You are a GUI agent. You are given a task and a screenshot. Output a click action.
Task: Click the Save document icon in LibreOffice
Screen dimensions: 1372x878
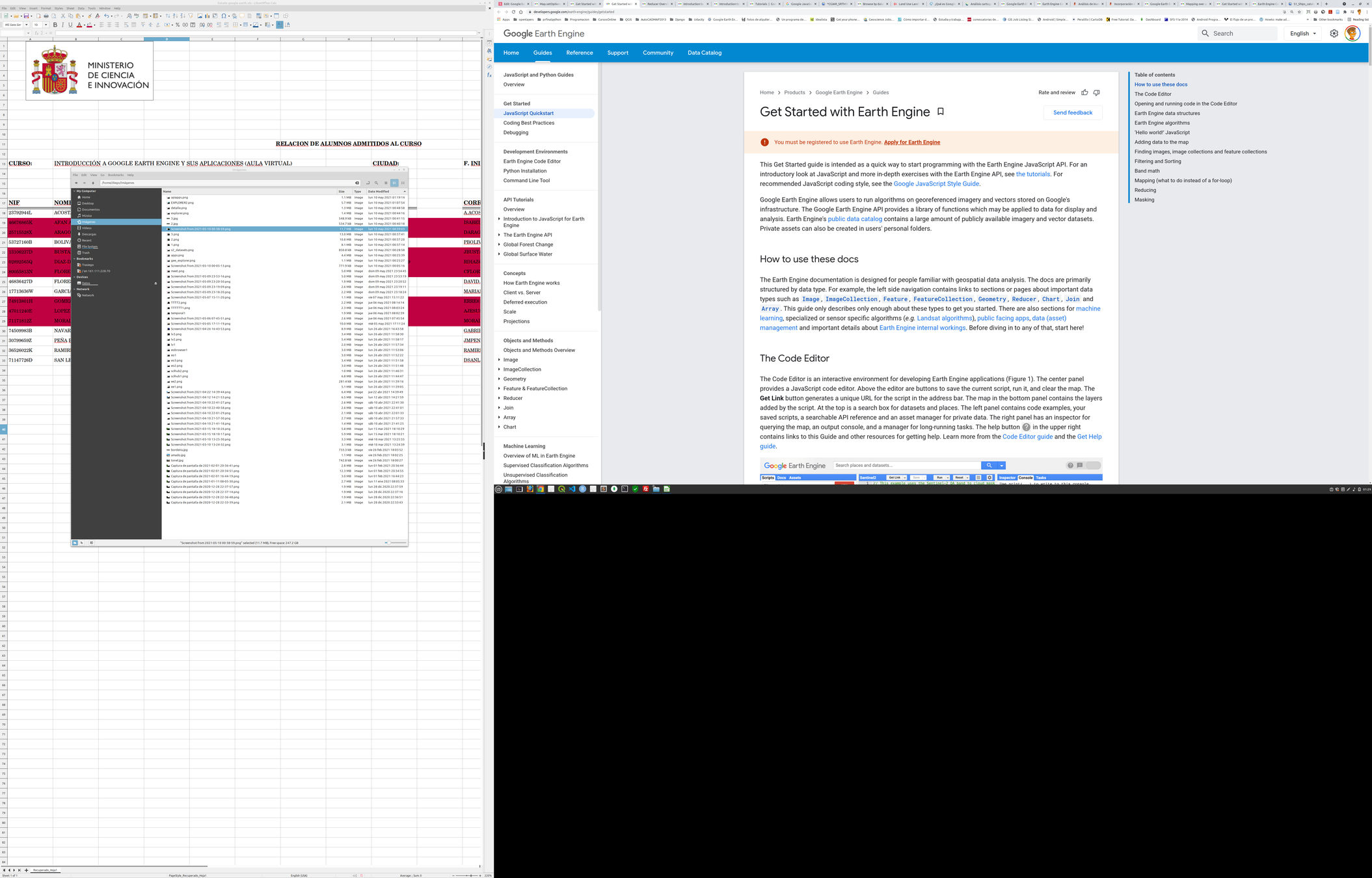click(x=26, y=16)
